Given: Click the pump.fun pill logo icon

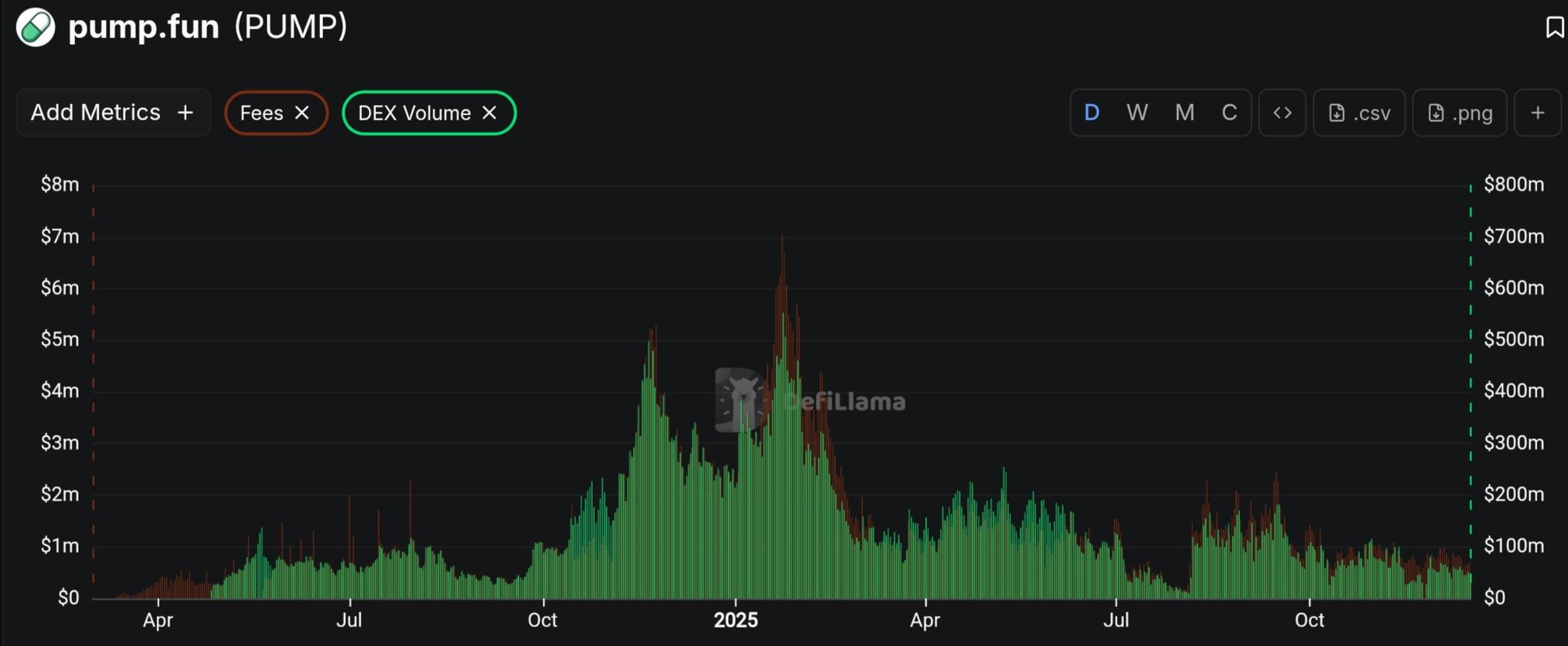Looking at the screenshot, I should [x=35, y=27].
